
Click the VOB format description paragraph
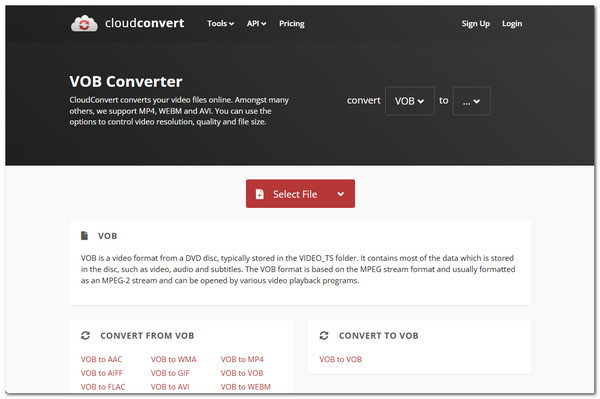point(298,269)
